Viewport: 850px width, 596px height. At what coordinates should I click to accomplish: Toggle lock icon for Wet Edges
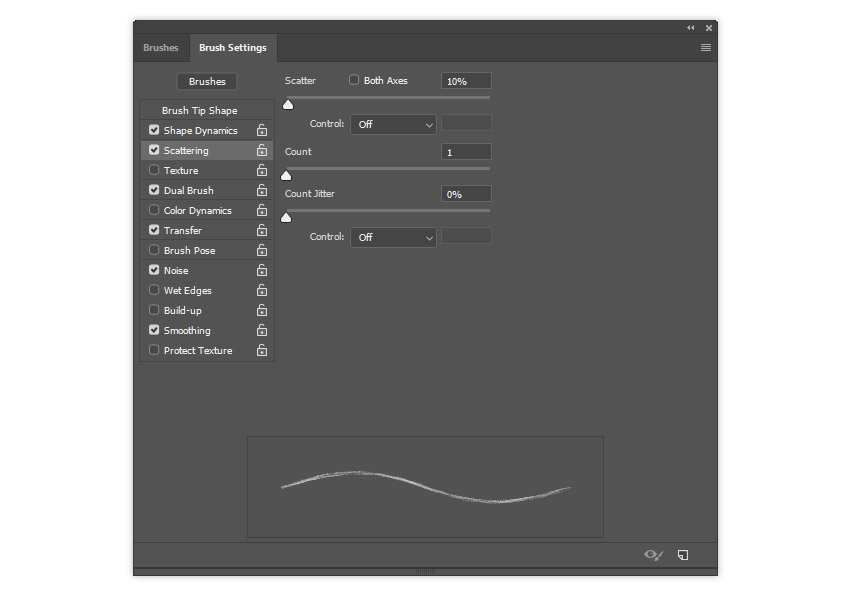click(262, 290)
